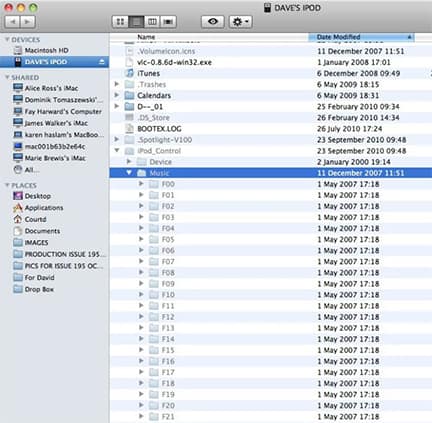The image size is (432, 423).
Task: Expand the D--_01 folder
Action: click(117, 106)
